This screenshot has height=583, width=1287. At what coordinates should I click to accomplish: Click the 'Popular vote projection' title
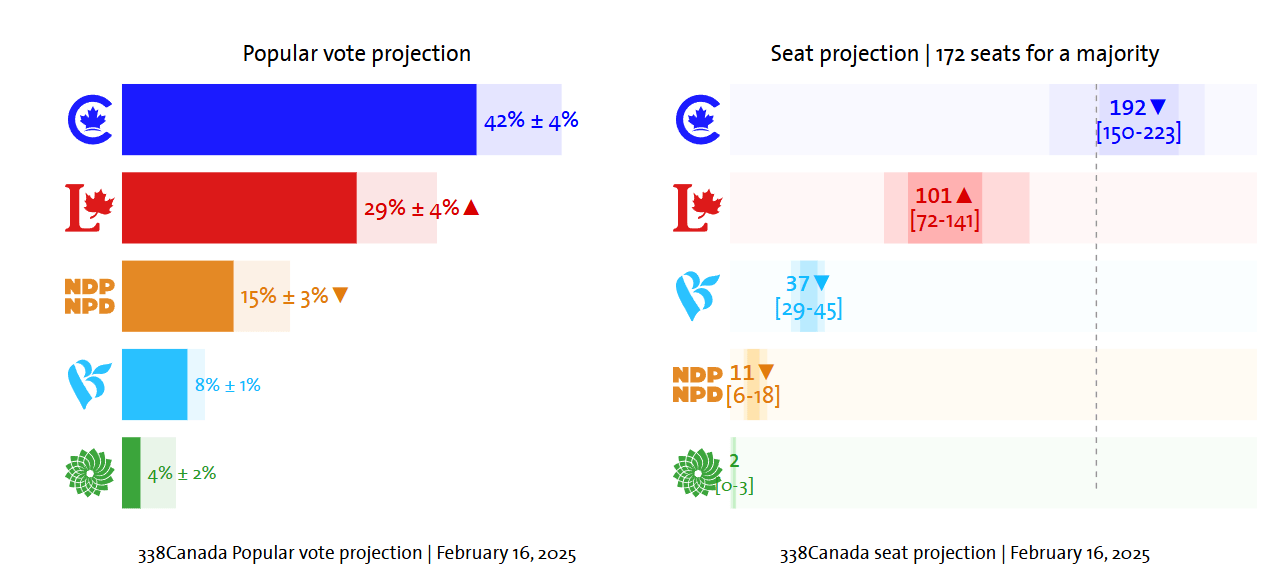357,54
